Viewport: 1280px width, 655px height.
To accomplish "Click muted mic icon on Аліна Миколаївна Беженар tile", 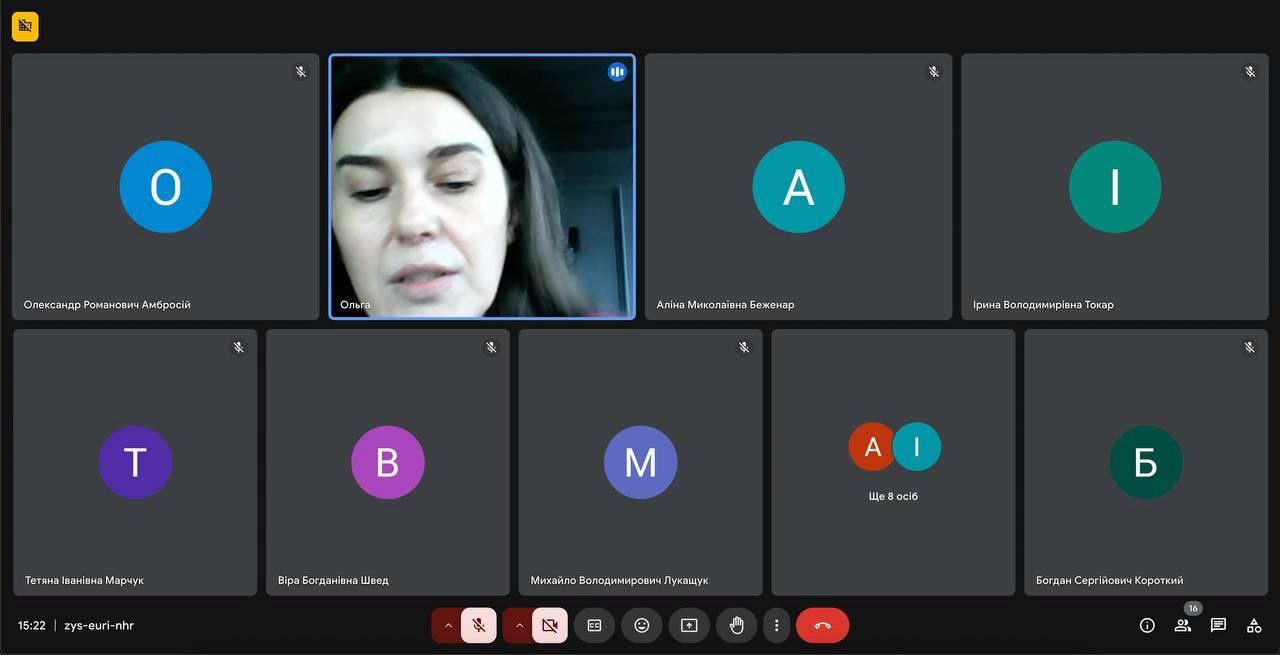I will coord(934,72).
